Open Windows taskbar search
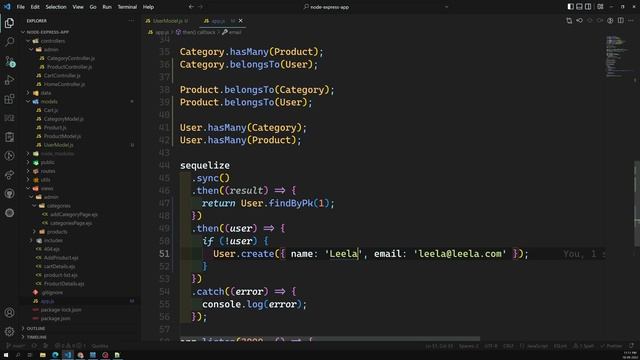The width and height of the screenshot is (640, 360). tap(18, 355)
